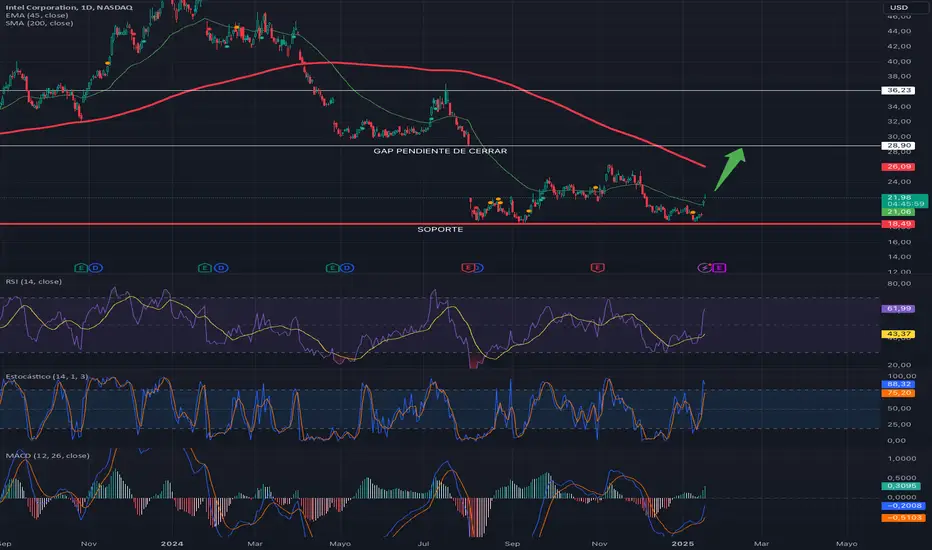932x550 pixels.
Task: Click the red E earnings marker near November
Action: click(597, 268)
